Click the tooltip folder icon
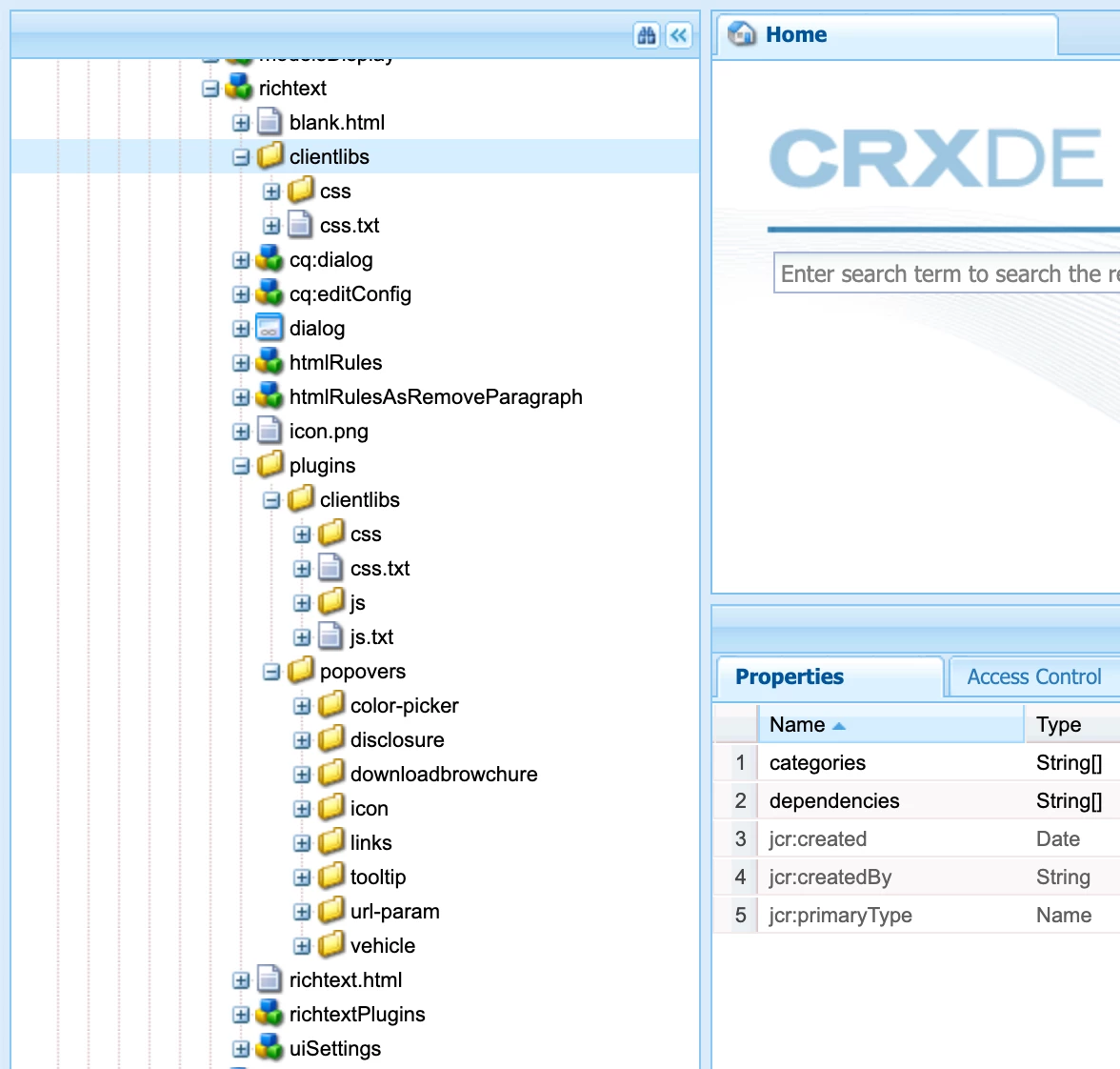 click(331, 877)
